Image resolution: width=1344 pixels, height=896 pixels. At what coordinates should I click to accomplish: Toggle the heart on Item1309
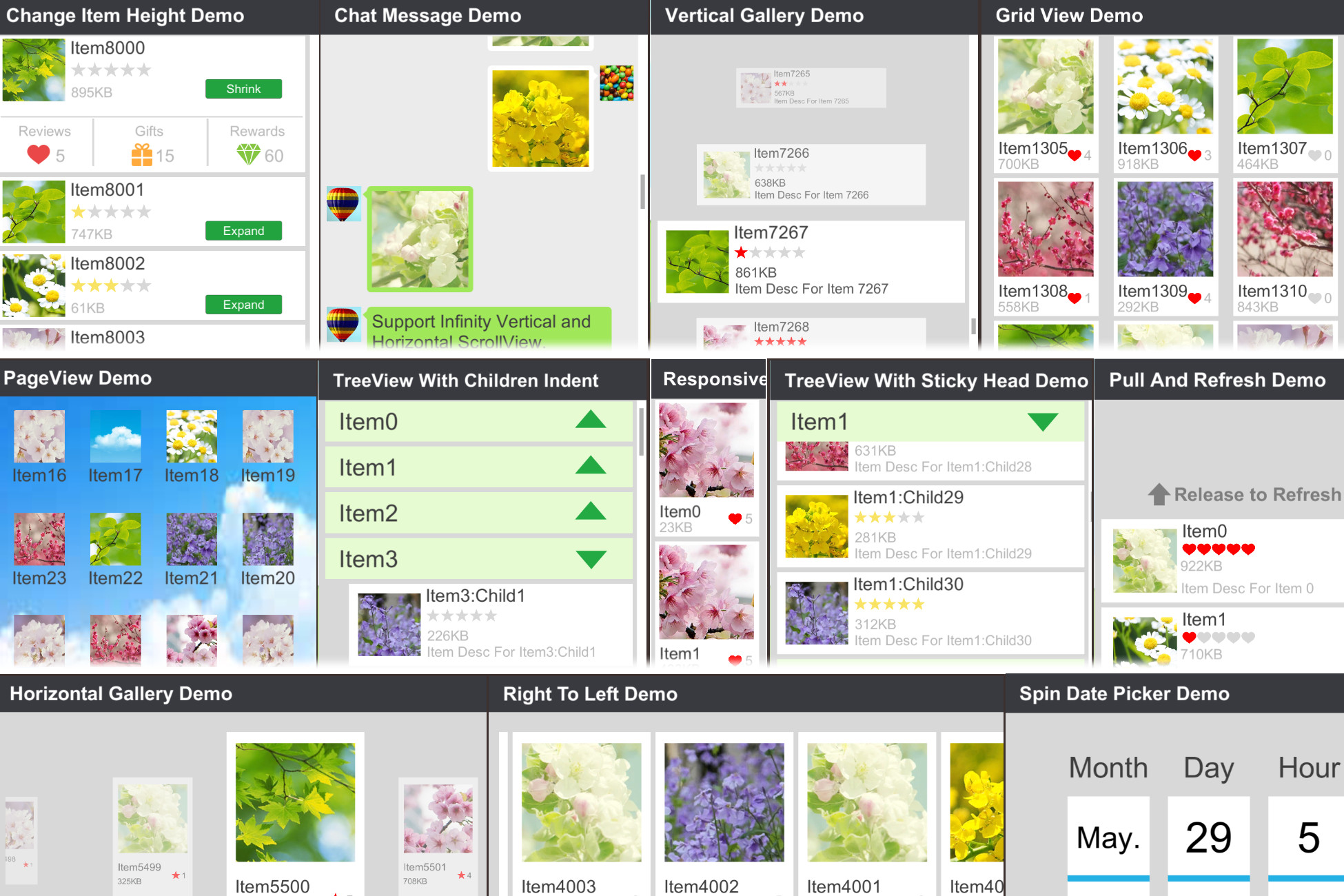click(1194, 298)
